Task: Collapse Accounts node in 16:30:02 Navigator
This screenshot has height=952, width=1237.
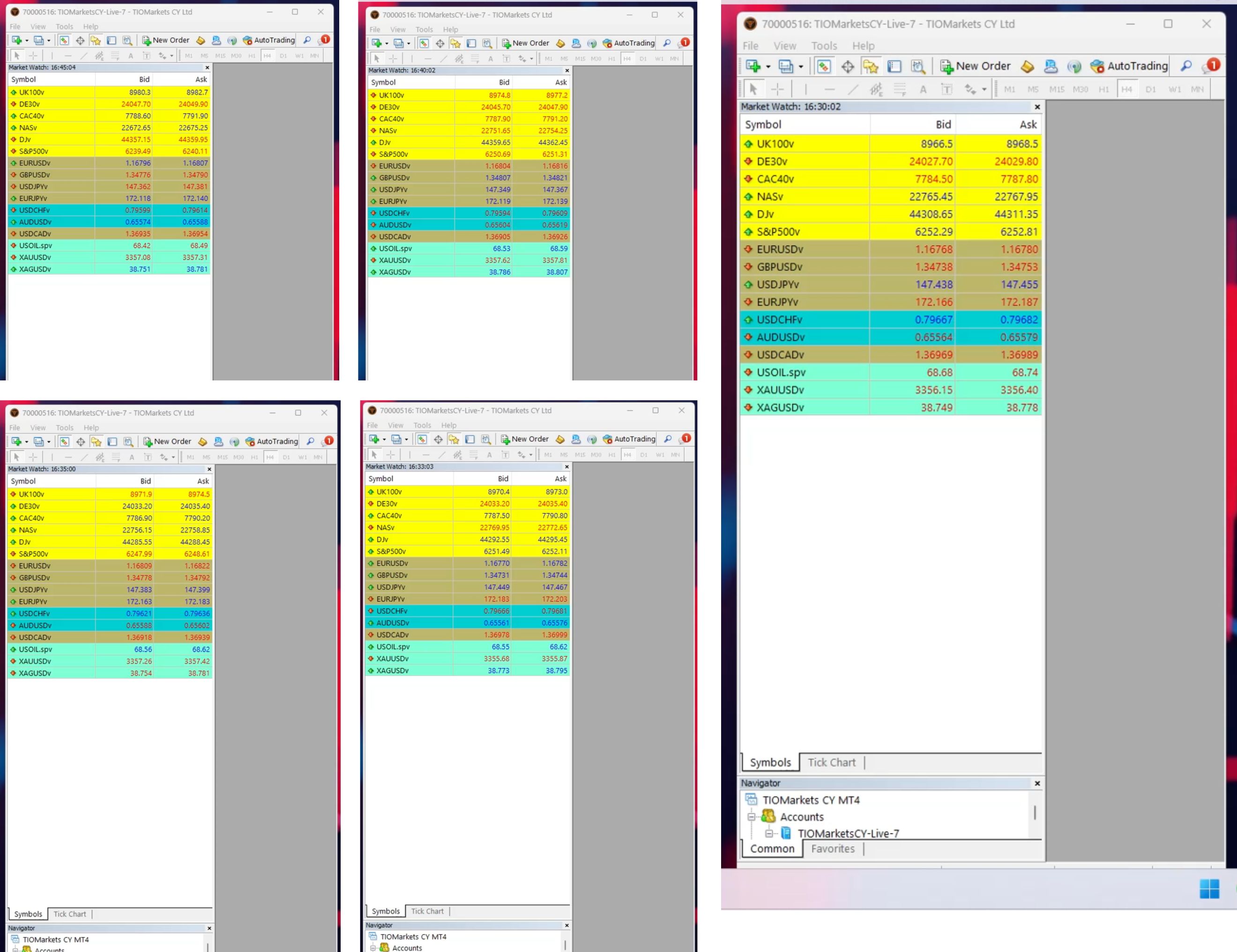Action: 752,817
